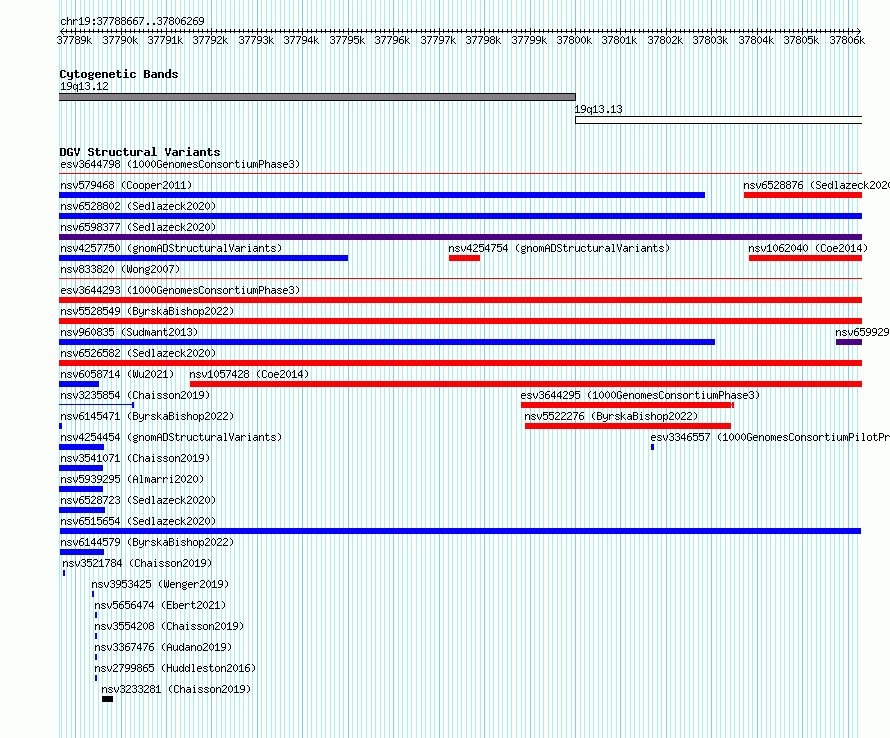Click blue nsv6144579 ByrskaBishop2022 bar
Screen dimensions: 890x738
(x=82, y=552)
